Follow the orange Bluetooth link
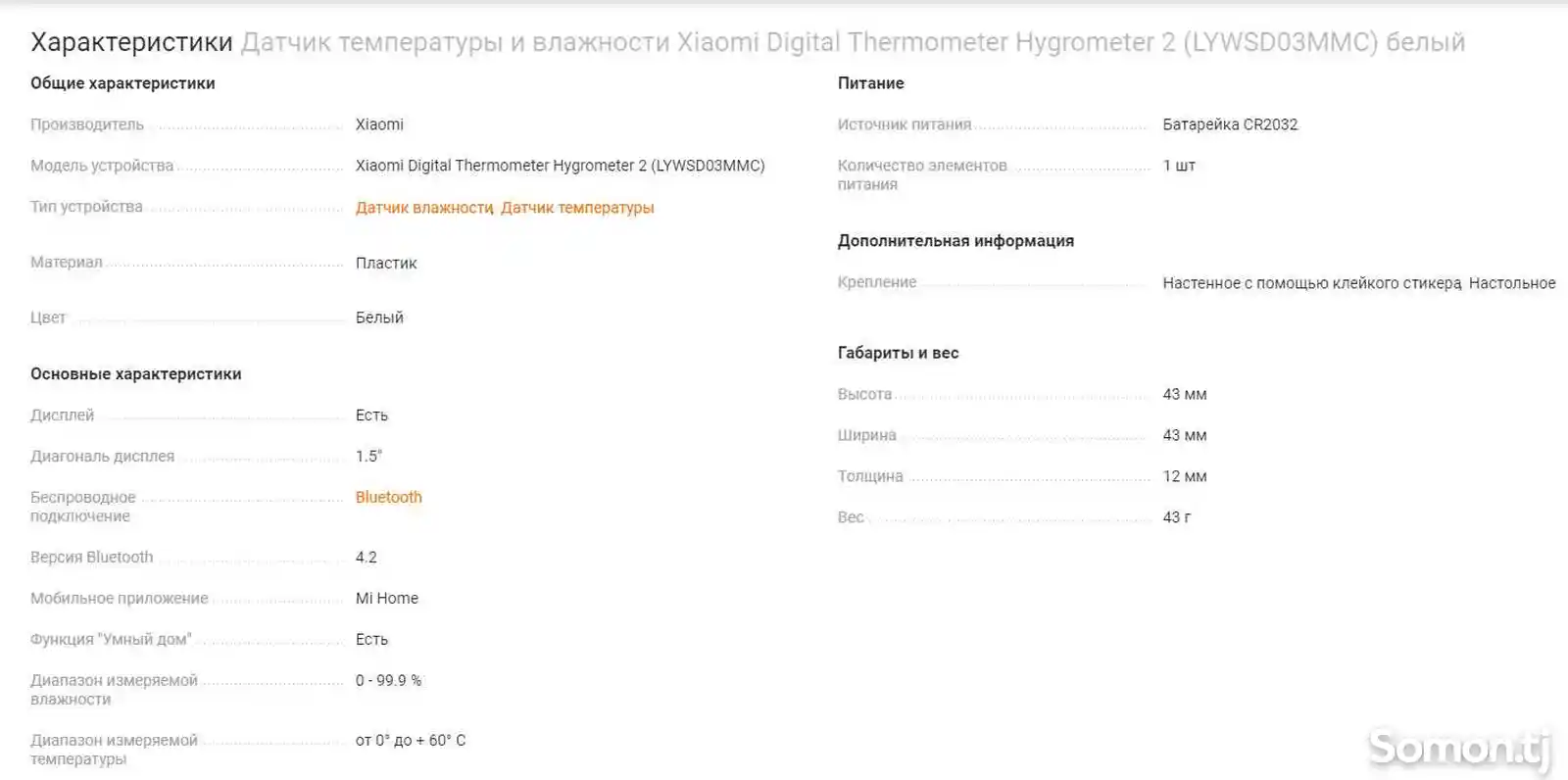 tap(389, 497)
